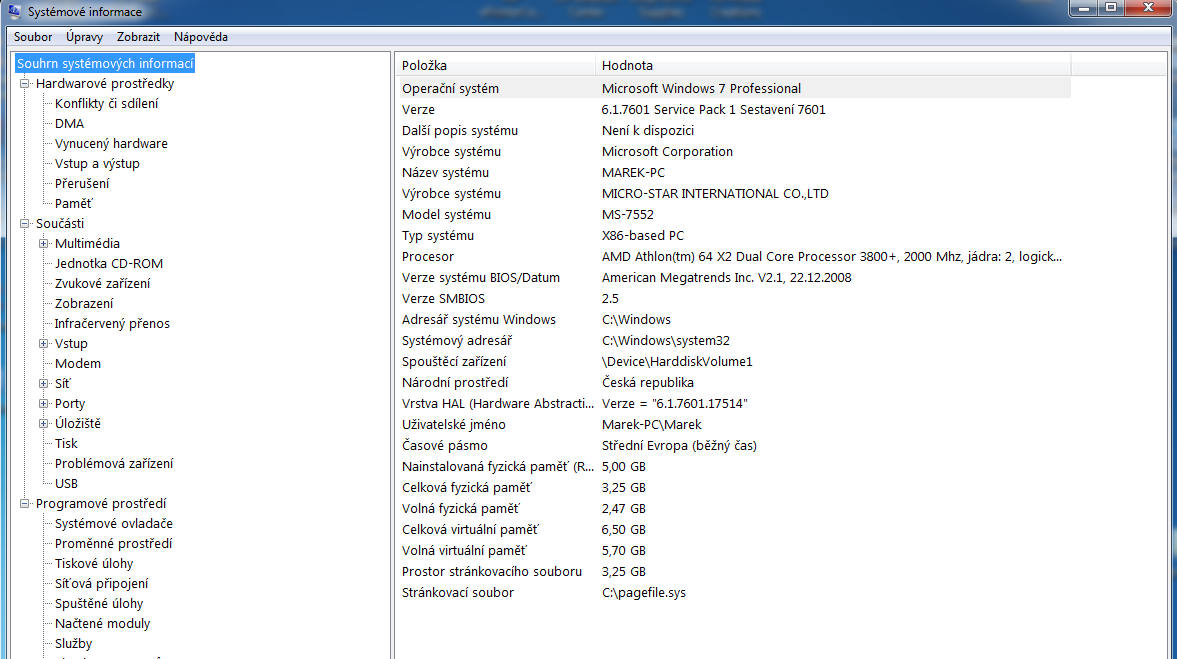Click the Česká republika value
1177x659 pixels.
click(648, 383)
